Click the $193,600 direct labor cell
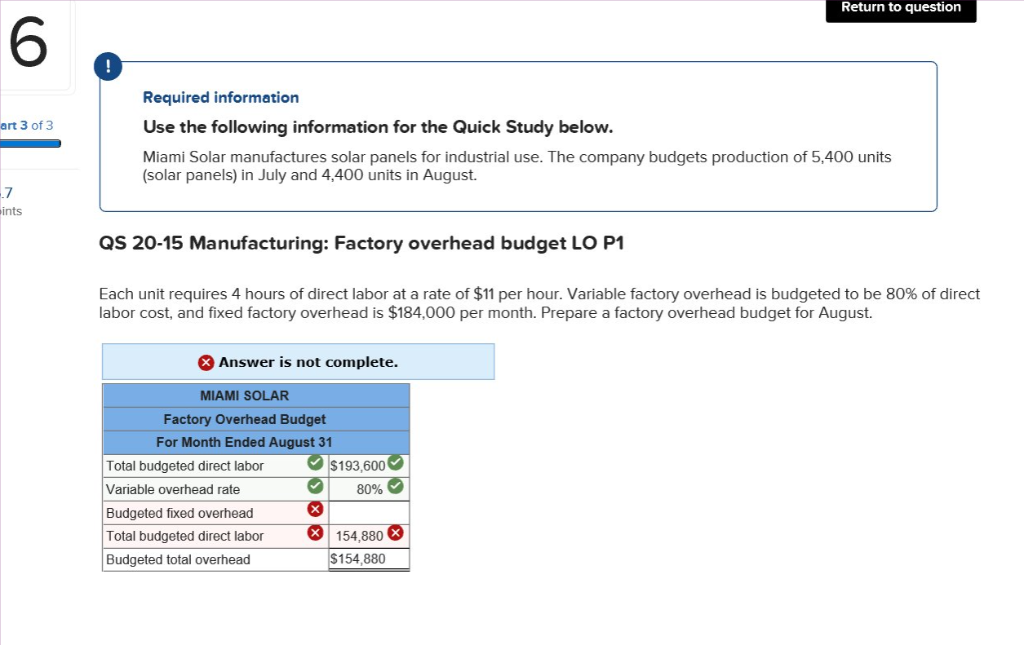This screenshot has width=1024, height=645. pos(369,465)
